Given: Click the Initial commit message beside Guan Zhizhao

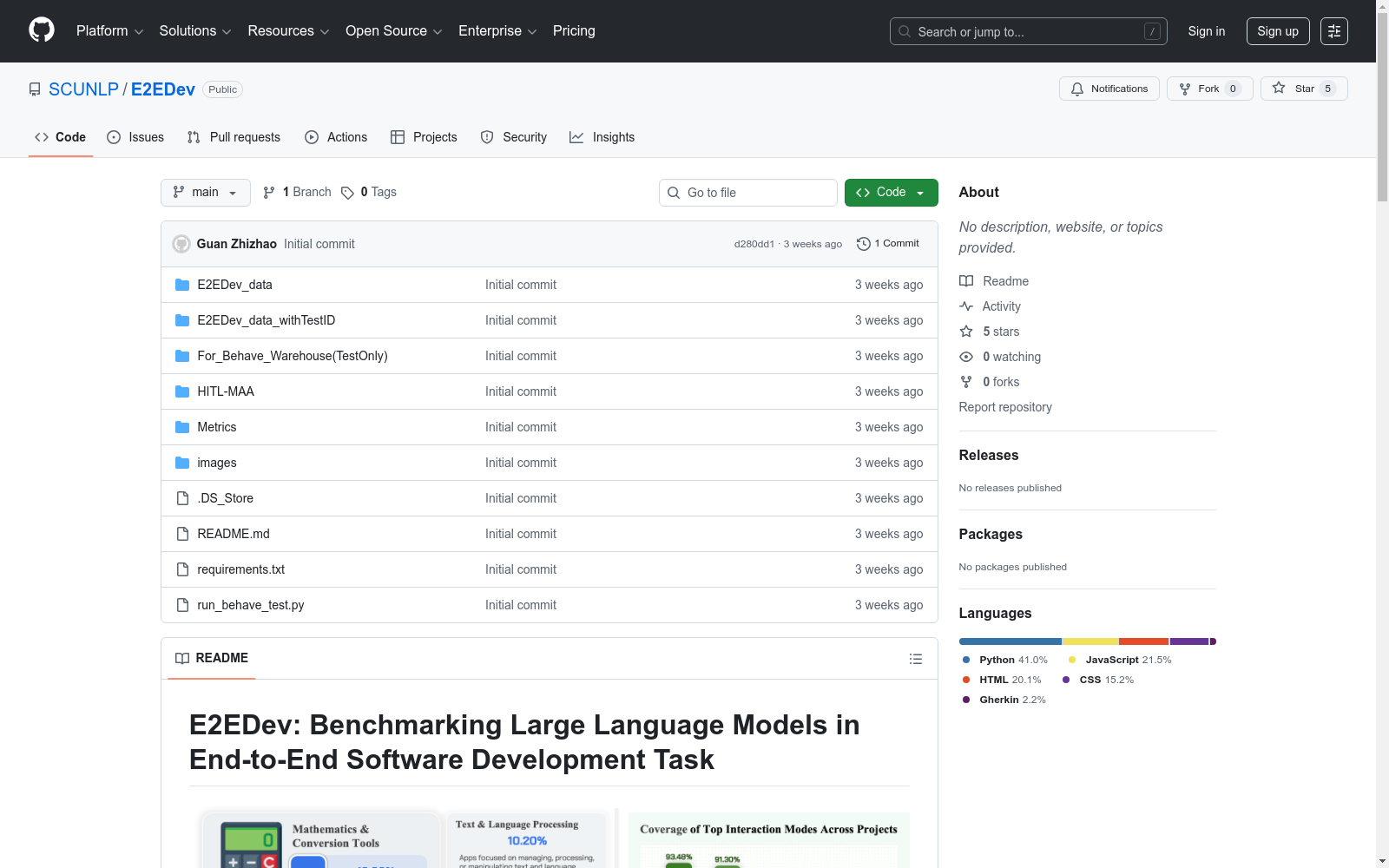Looking at the screenshot, I should coord(319,244).
